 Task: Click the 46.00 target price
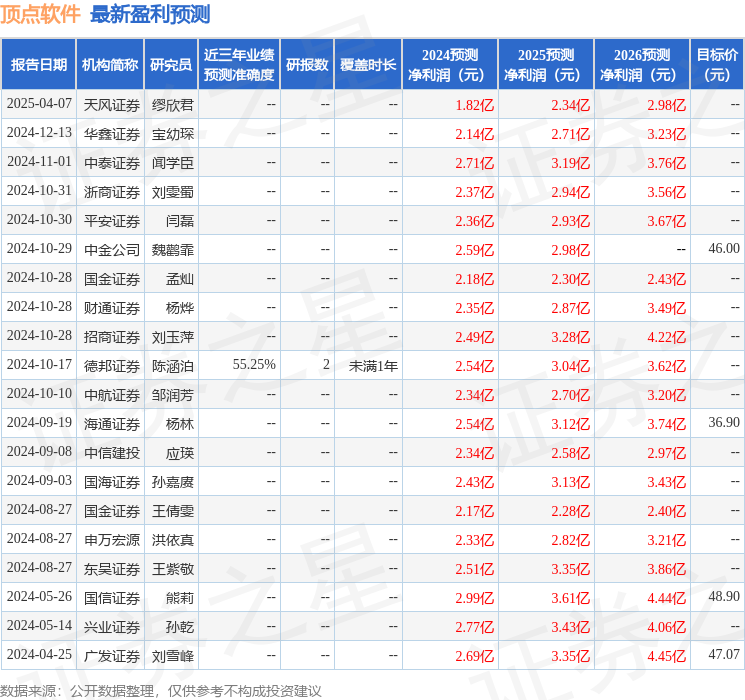click(x=724, y=249)
